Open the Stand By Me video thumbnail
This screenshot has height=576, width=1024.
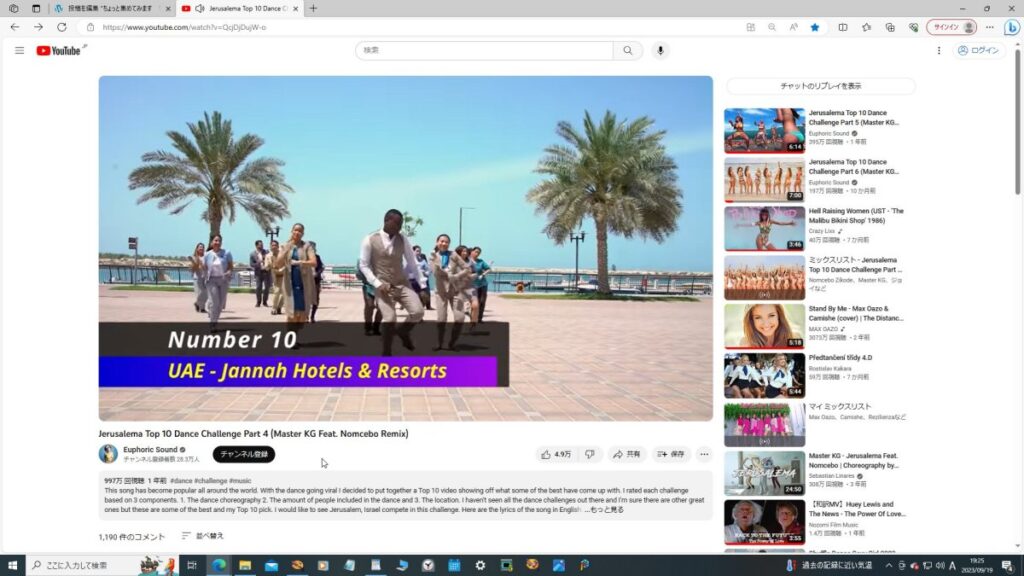click(x=764, y=326)
